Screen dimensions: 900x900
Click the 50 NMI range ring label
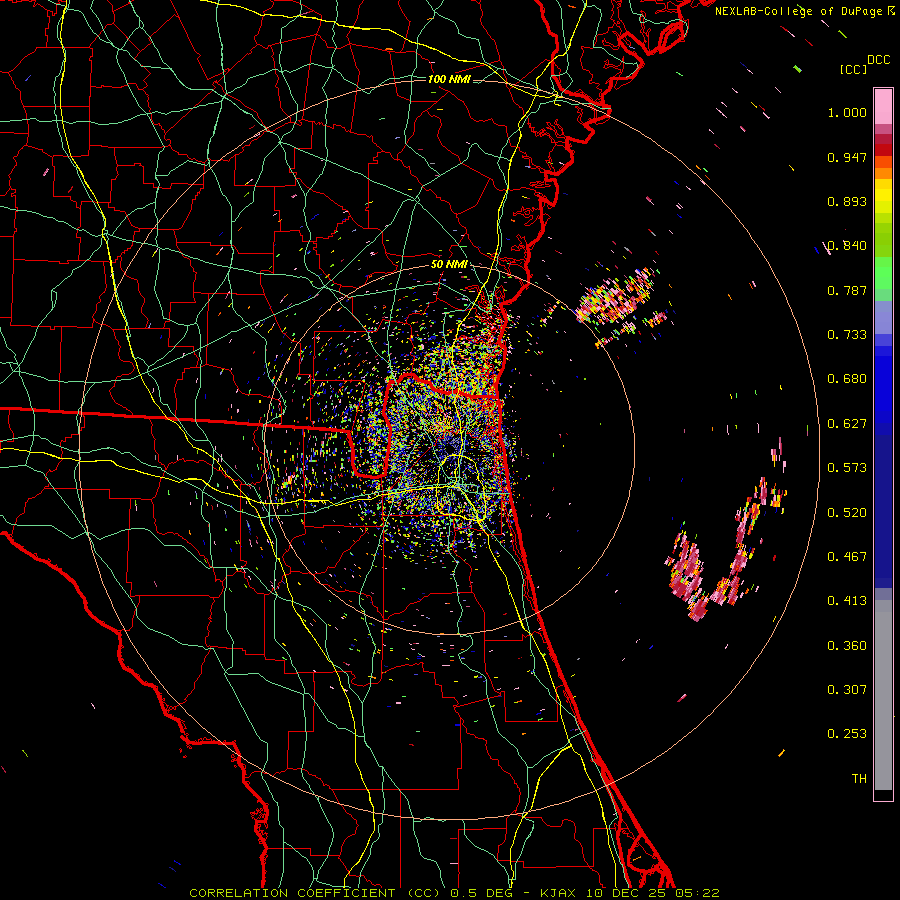pyautogui.click(x=449, y=265)
